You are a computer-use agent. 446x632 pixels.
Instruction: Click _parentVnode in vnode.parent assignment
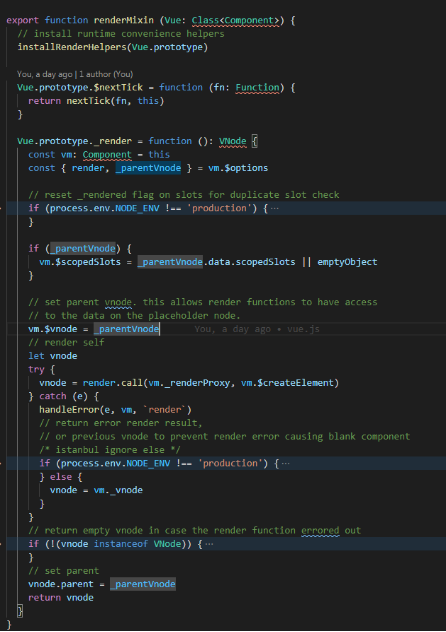tap(143, 584)
